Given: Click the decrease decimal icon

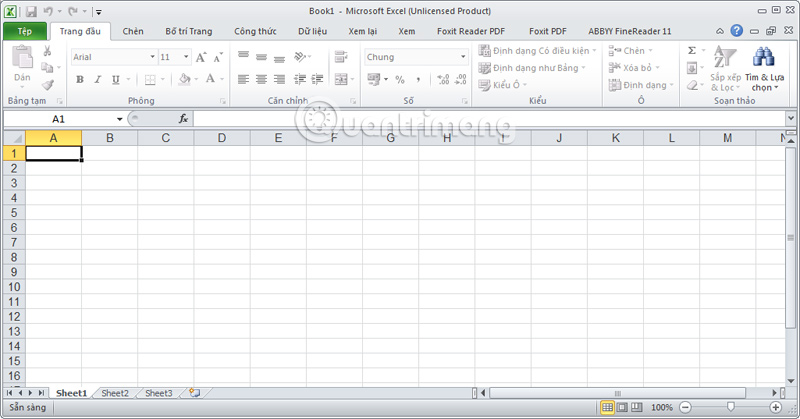Looking at the screenshot, I should click(461, 79).
